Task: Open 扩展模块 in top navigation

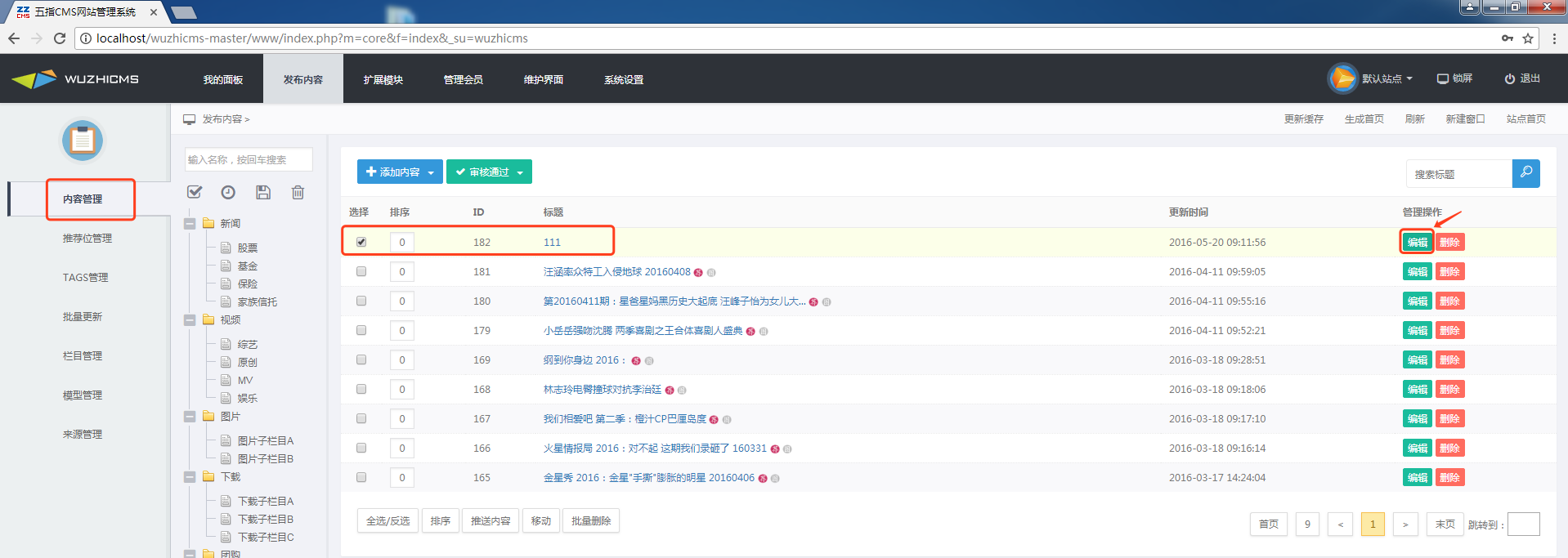Action: [383, 79]
